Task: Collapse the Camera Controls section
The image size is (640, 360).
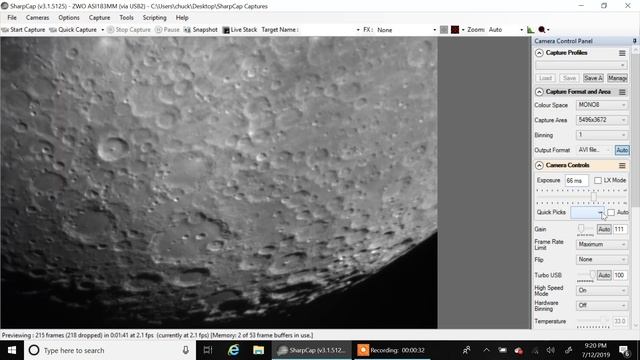Action: [539, 165]
